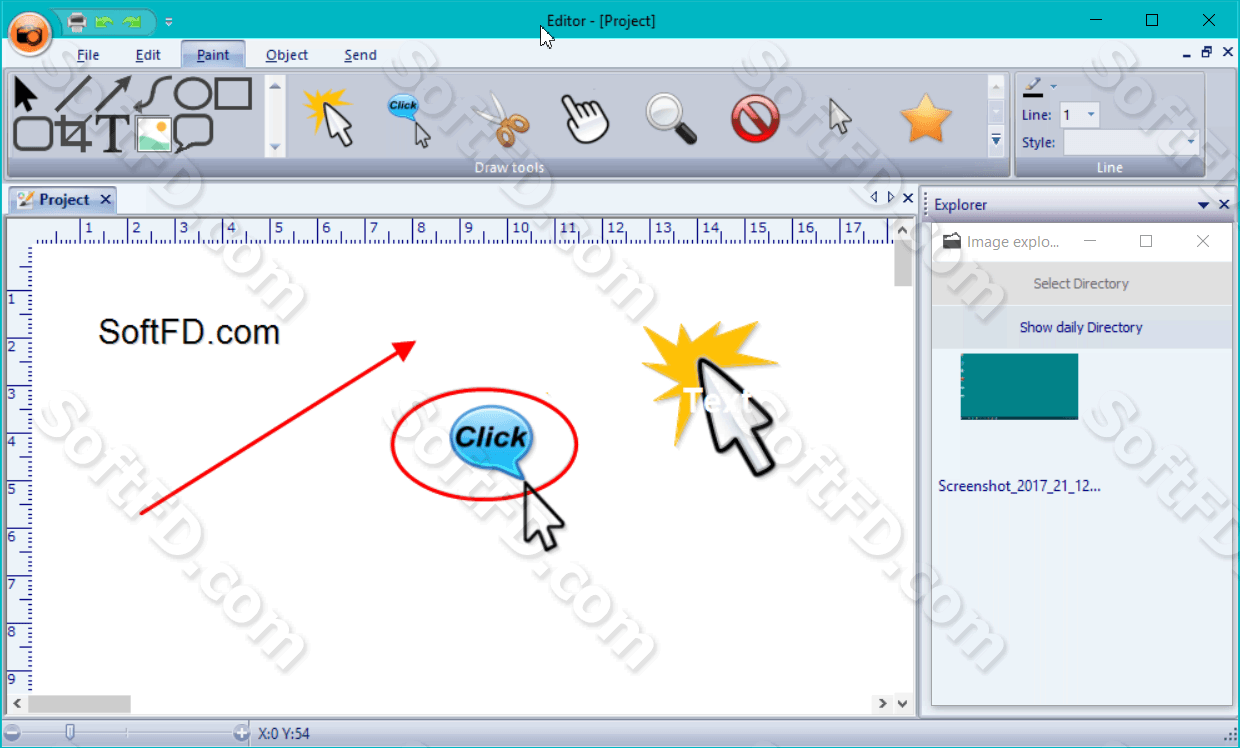Switch to the Paint ribbon tab
1240x748 pixels.
(x=213, y=55)
